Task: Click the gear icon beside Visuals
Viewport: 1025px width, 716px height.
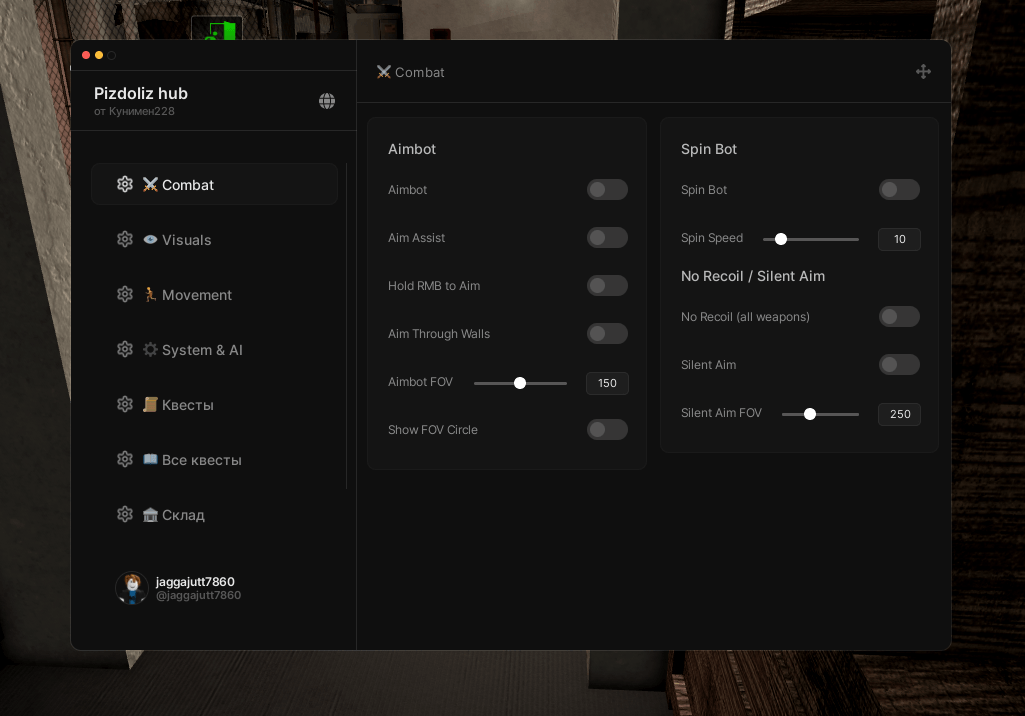Action: (x=125, y=239)
